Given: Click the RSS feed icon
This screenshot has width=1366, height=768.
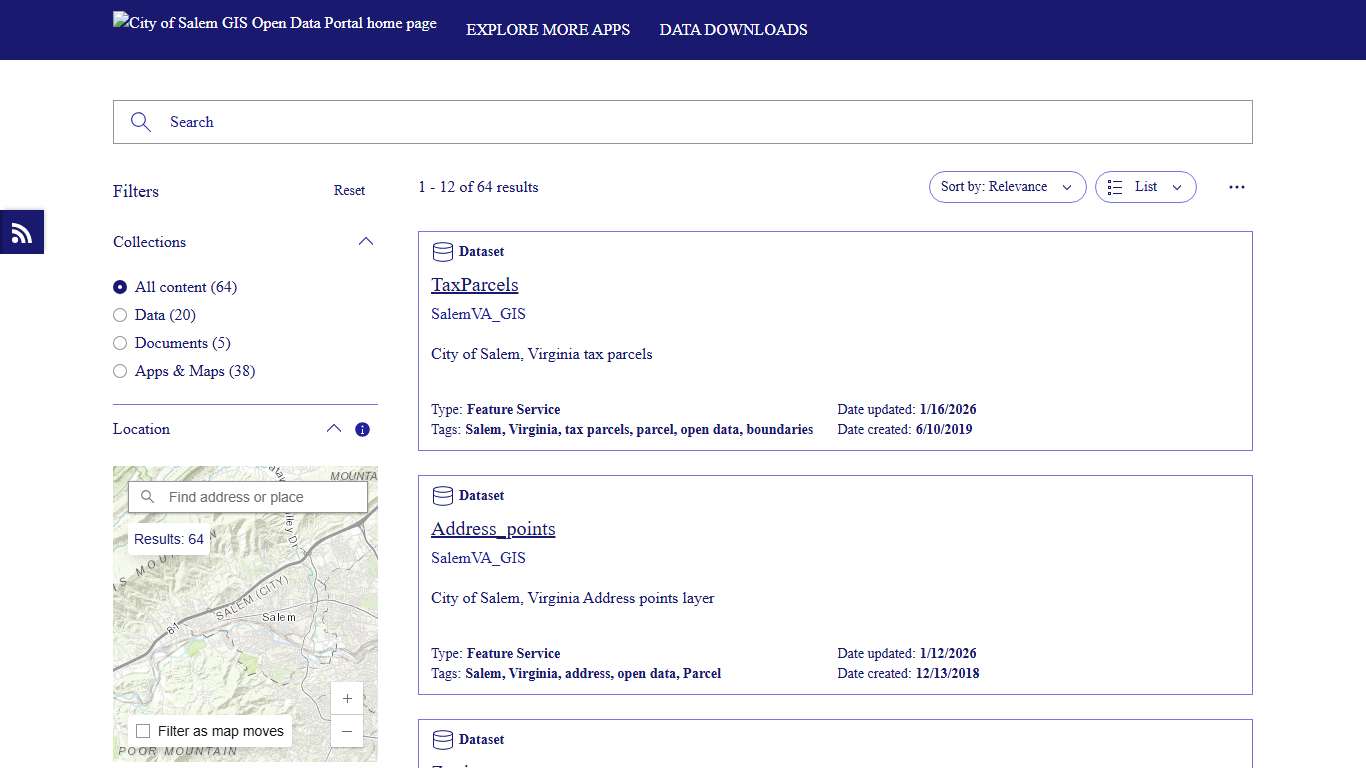Looking at the screenshot, I should tap(21, 231).
